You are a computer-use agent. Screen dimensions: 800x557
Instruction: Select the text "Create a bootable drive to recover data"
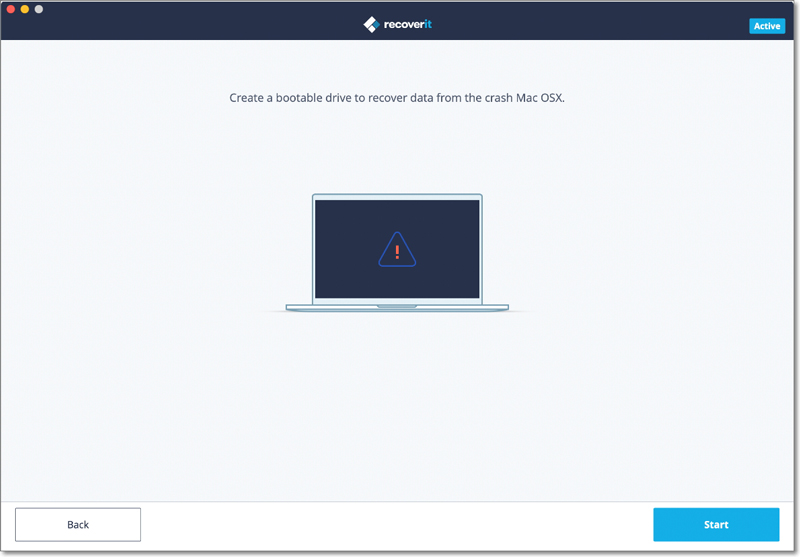coord(332,98)
